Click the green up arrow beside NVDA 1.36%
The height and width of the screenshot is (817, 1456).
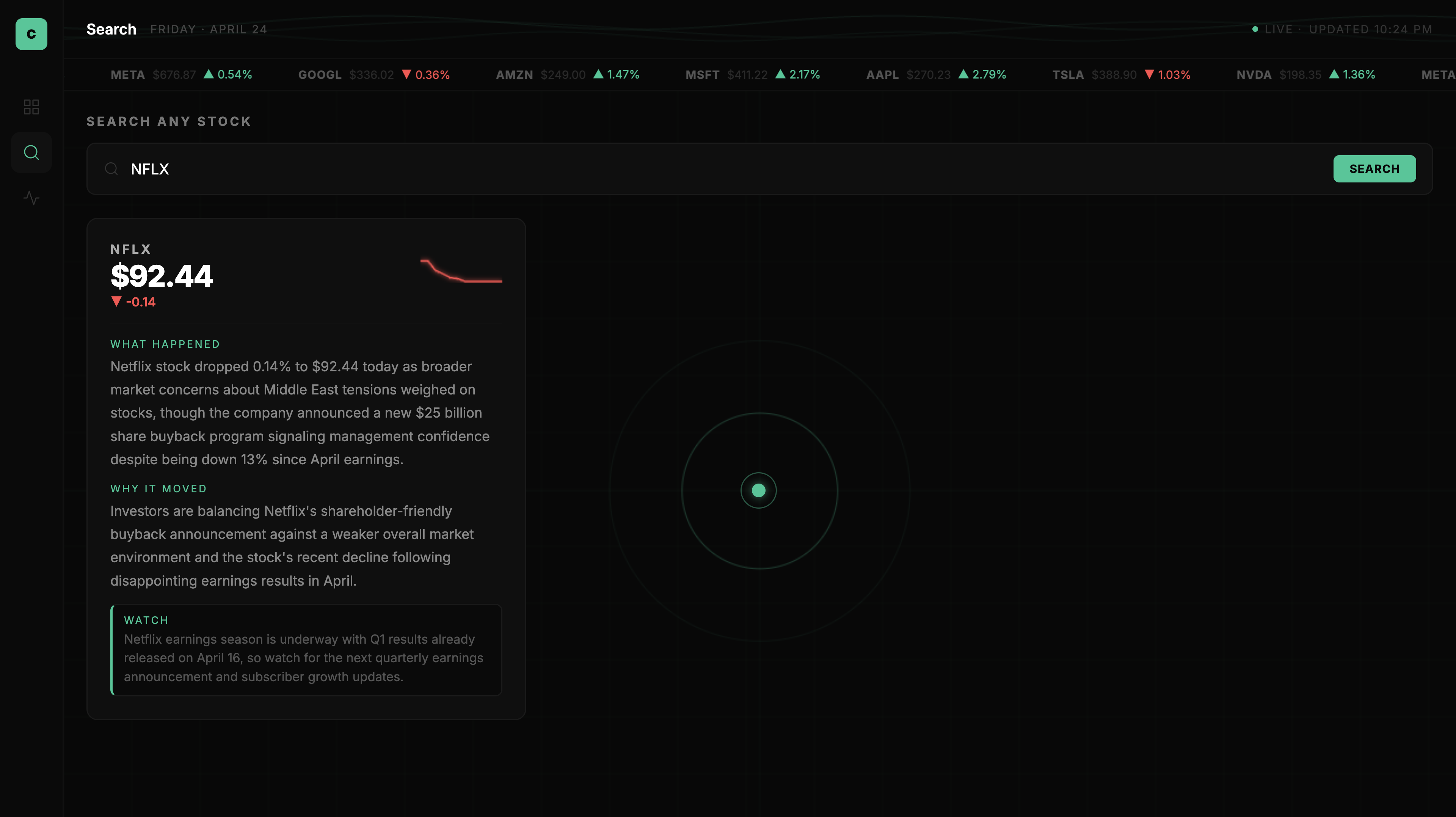click(x=1334, y=74)
